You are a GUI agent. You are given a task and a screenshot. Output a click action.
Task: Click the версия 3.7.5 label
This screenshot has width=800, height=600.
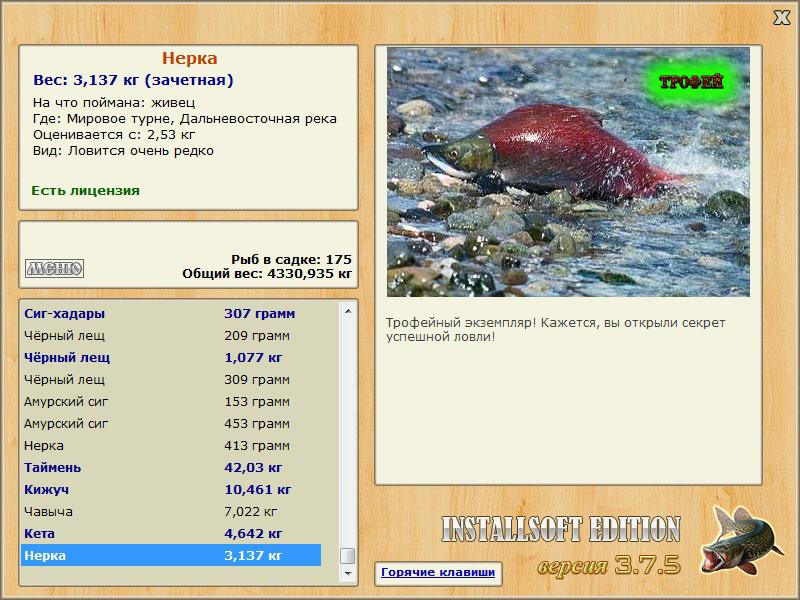coord(609,565)
